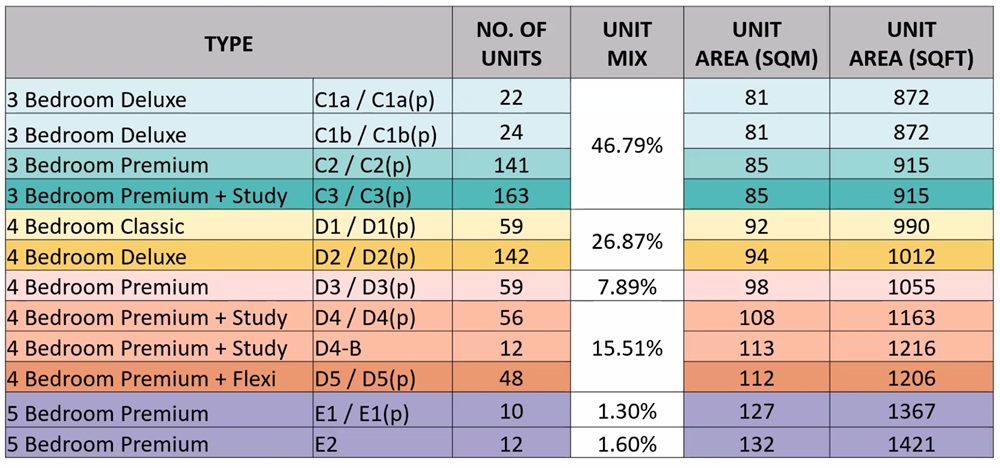Click the C1b / C1b(p) cell
The width and height of the screenshot is (1000, 467).
click(381, 134)
